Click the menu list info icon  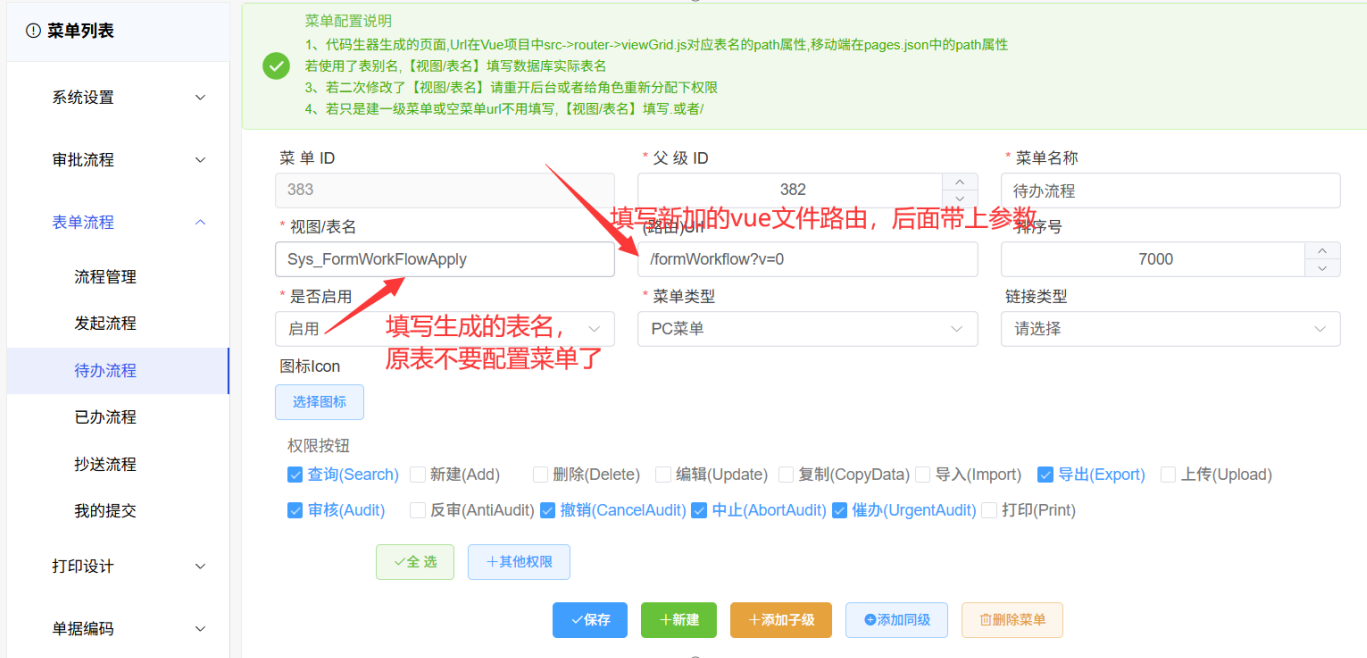click(x=33, y=31)
